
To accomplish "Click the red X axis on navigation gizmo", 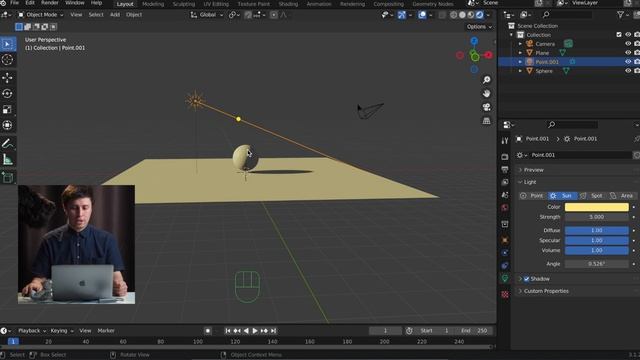I will tap(489, 55).
